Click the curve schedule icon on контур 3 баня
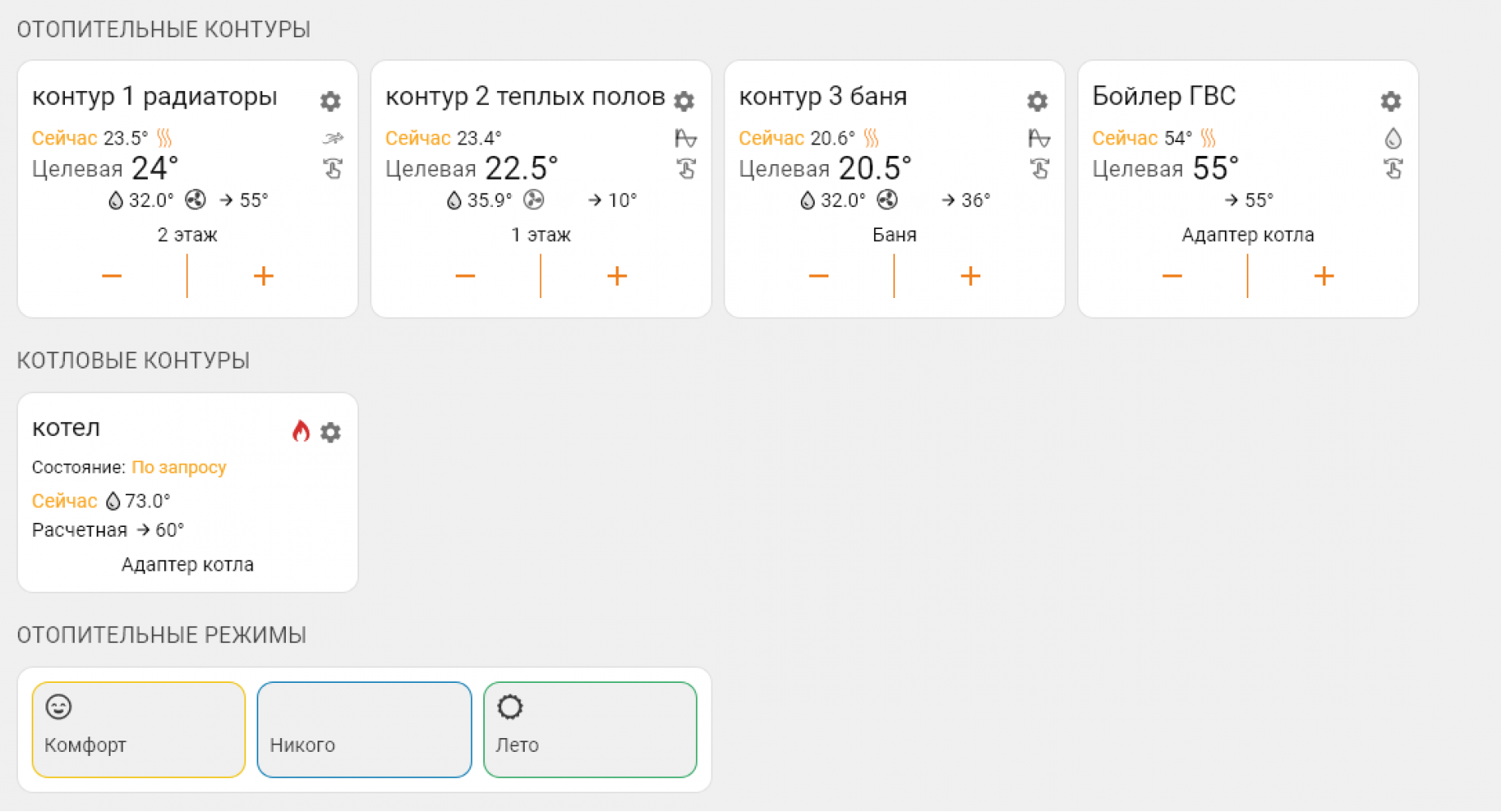Image resolution: width=1501 pixels, height=812 pixels. 1039,138
